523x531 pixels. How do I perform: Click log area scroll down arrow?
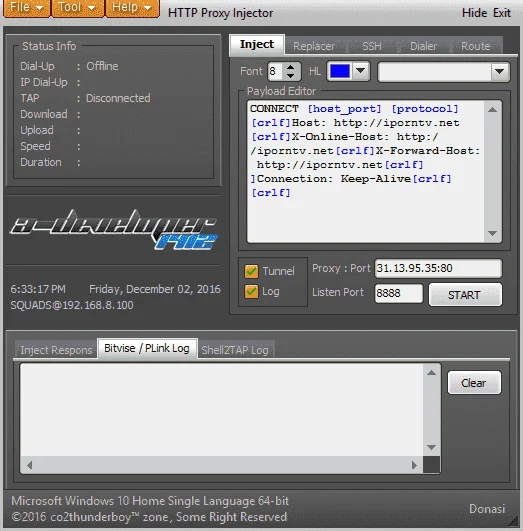coord(432,447)
